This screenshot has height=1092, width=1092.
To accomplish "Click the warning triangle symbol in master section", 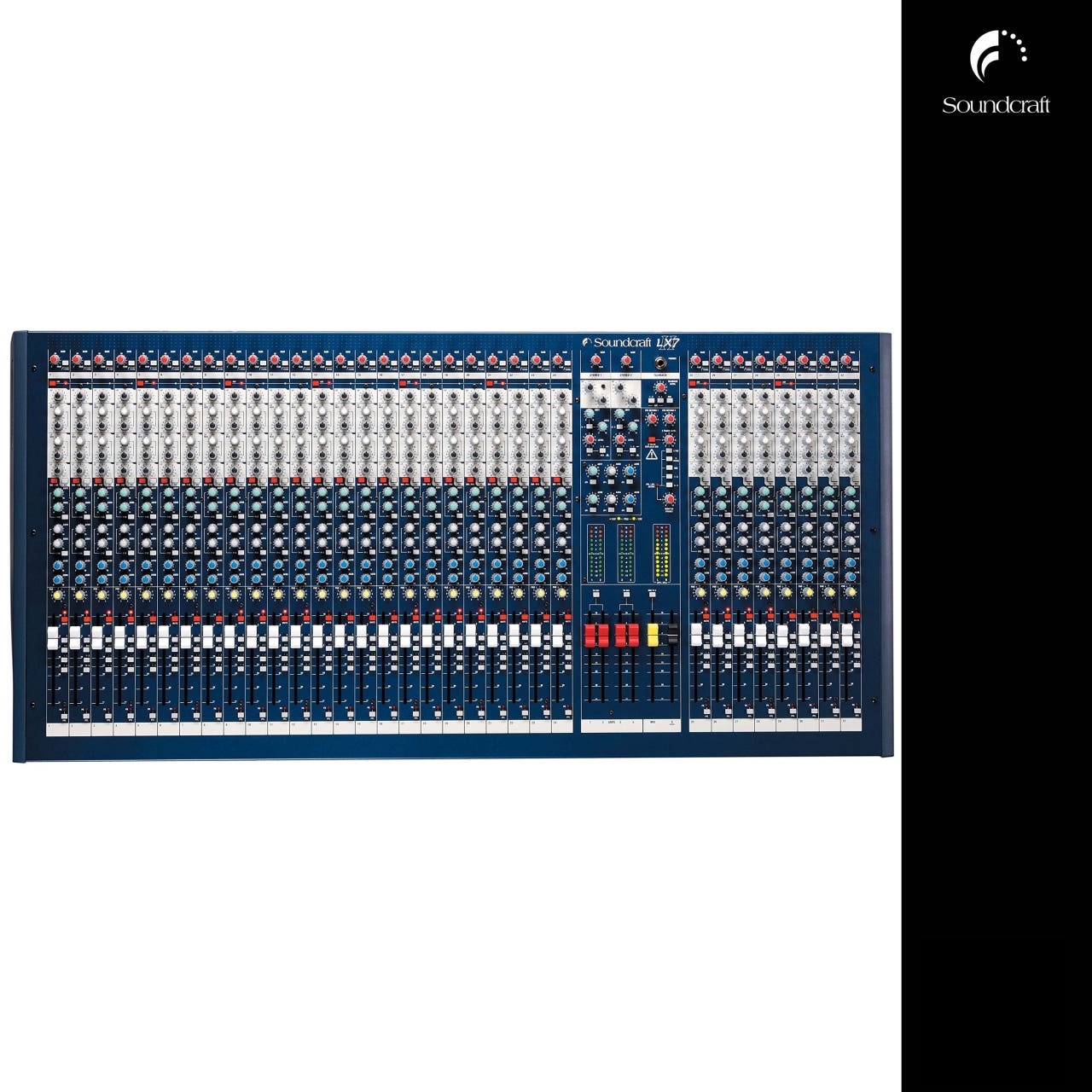I will point(652,455).
